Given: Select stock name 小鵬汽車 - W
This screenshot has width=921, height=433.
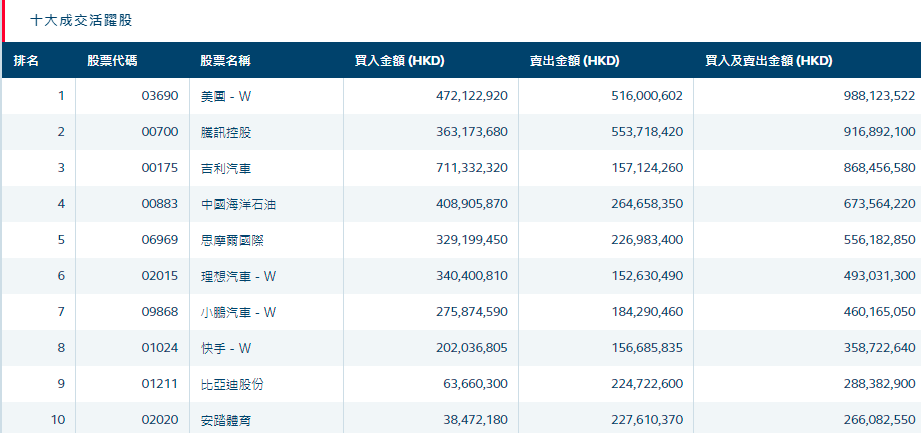Looking at the screenshot, I should pos(238,312).
